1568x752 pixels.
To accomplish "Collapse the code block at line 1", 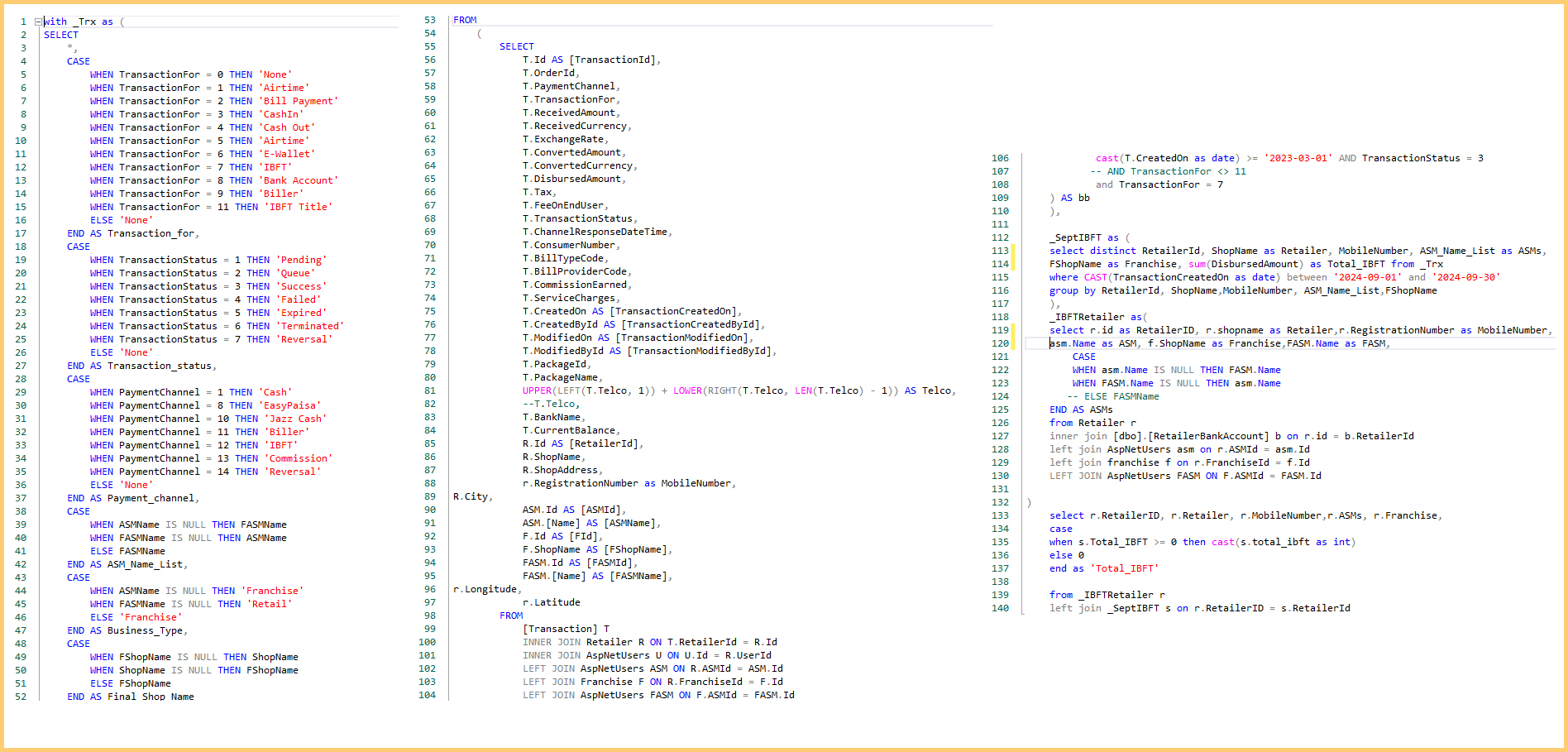I will (x=38, y=22).
